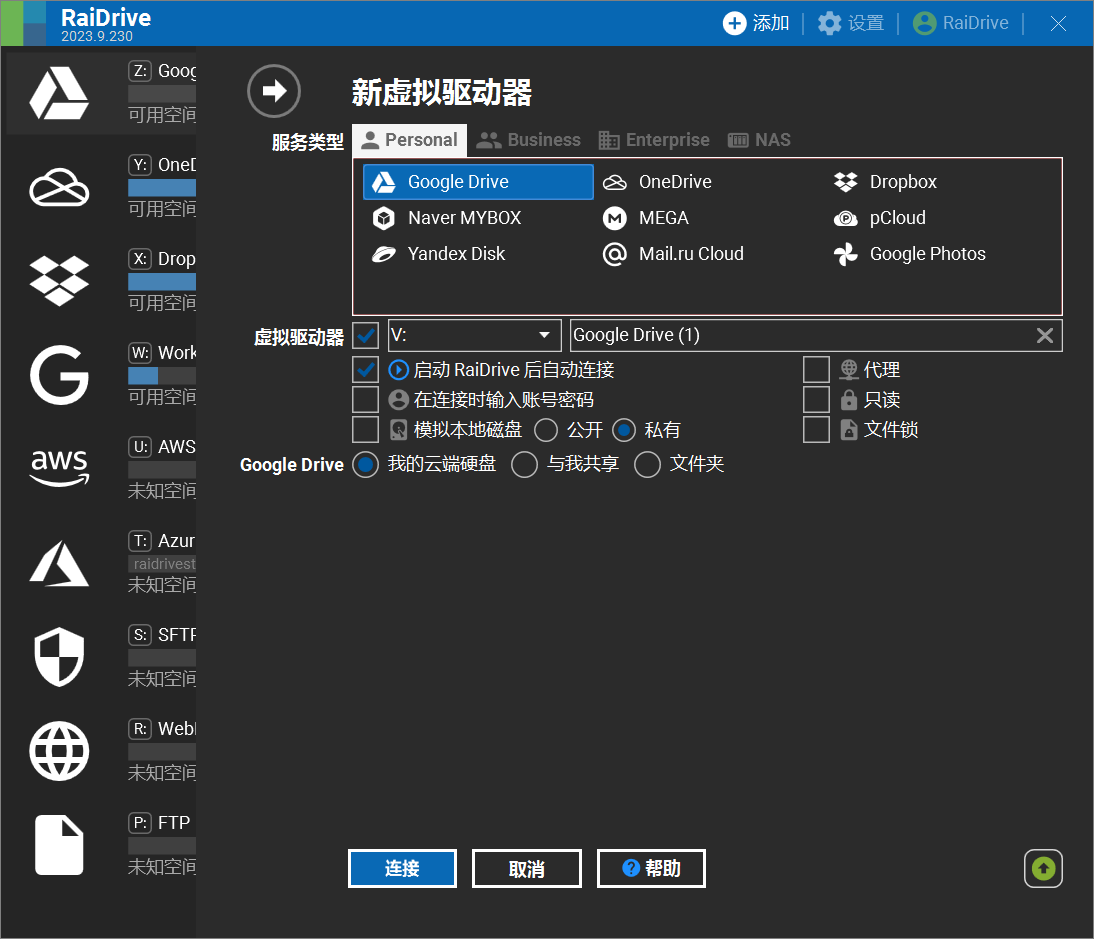Switch to the NAS service tab

point(759,140)
